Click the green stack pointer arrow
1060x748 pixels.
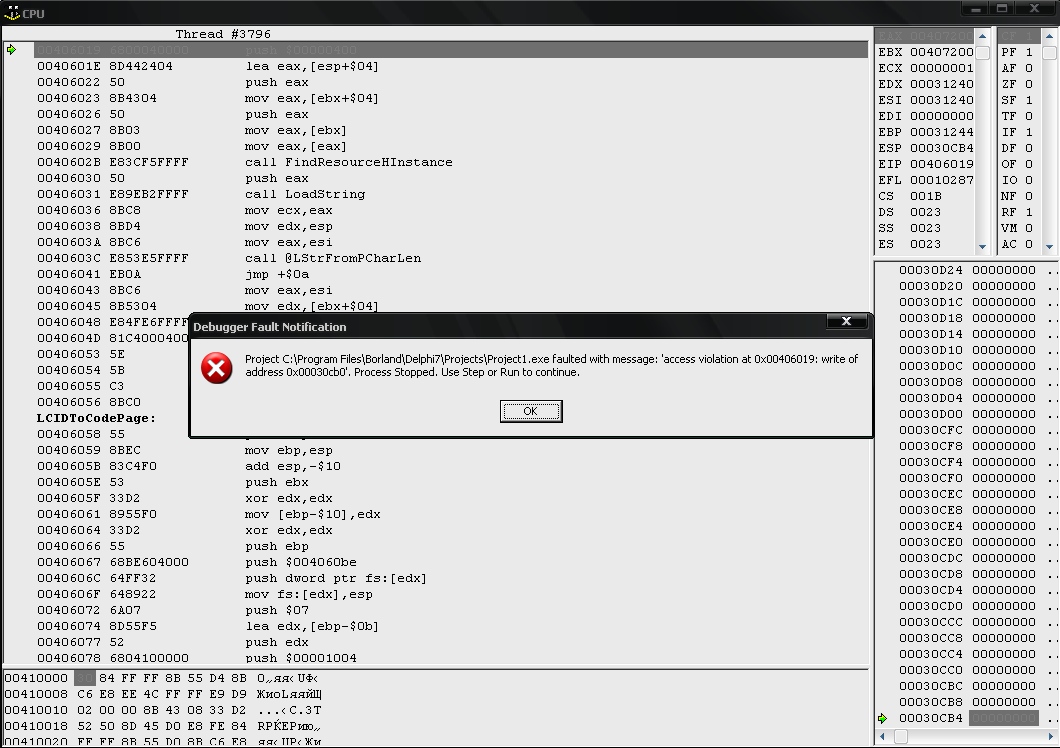[x=882, y=718]
